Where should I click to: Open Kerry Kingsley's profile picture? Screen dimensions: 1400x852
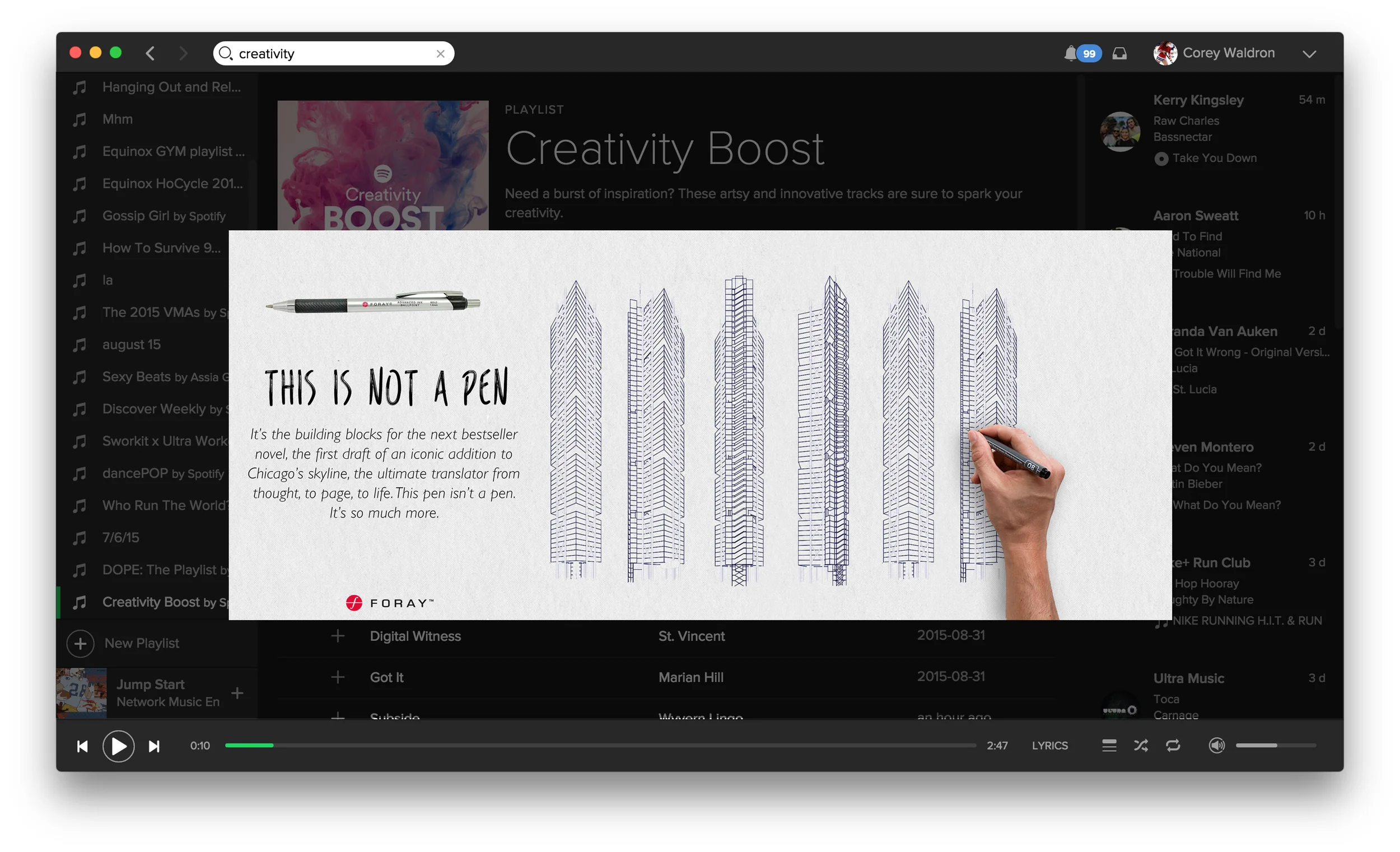(x=1120, y=131)
